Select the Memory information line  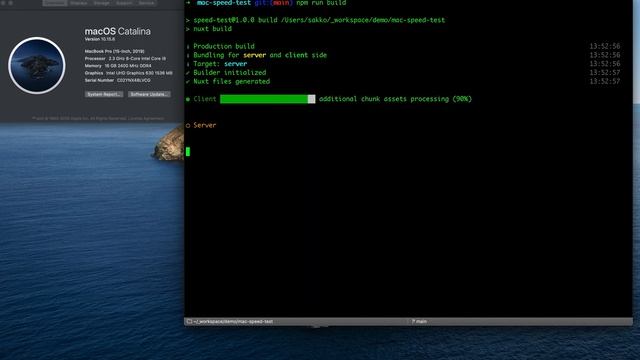[118, 66]
